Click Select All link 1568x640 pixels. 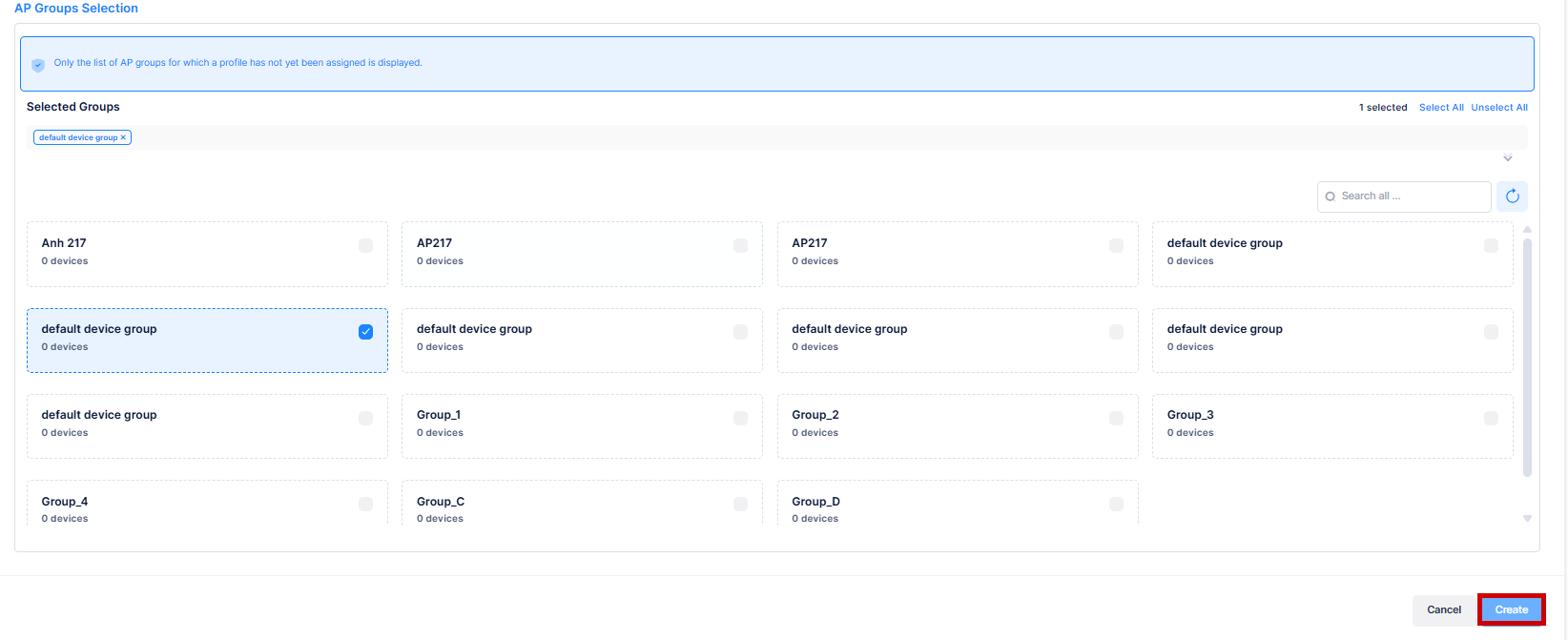click(1440, 108)
